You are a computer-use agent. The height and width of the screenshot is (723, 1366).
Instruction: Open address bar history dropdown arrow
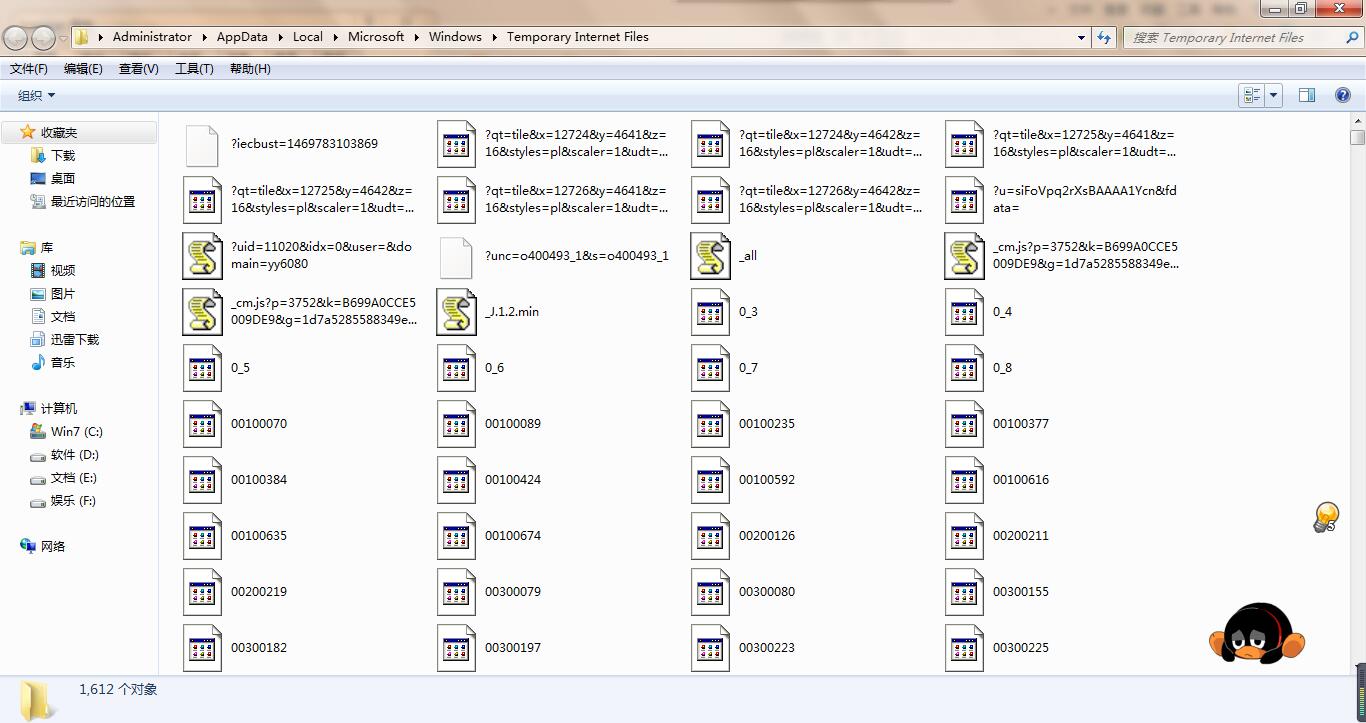[x=1081, y=38]
